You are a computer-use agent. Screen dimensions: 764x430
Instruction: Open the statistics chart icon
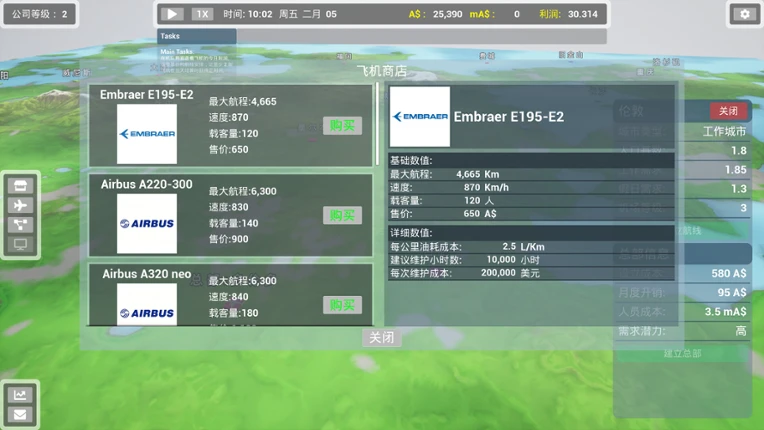click(20, 394)
